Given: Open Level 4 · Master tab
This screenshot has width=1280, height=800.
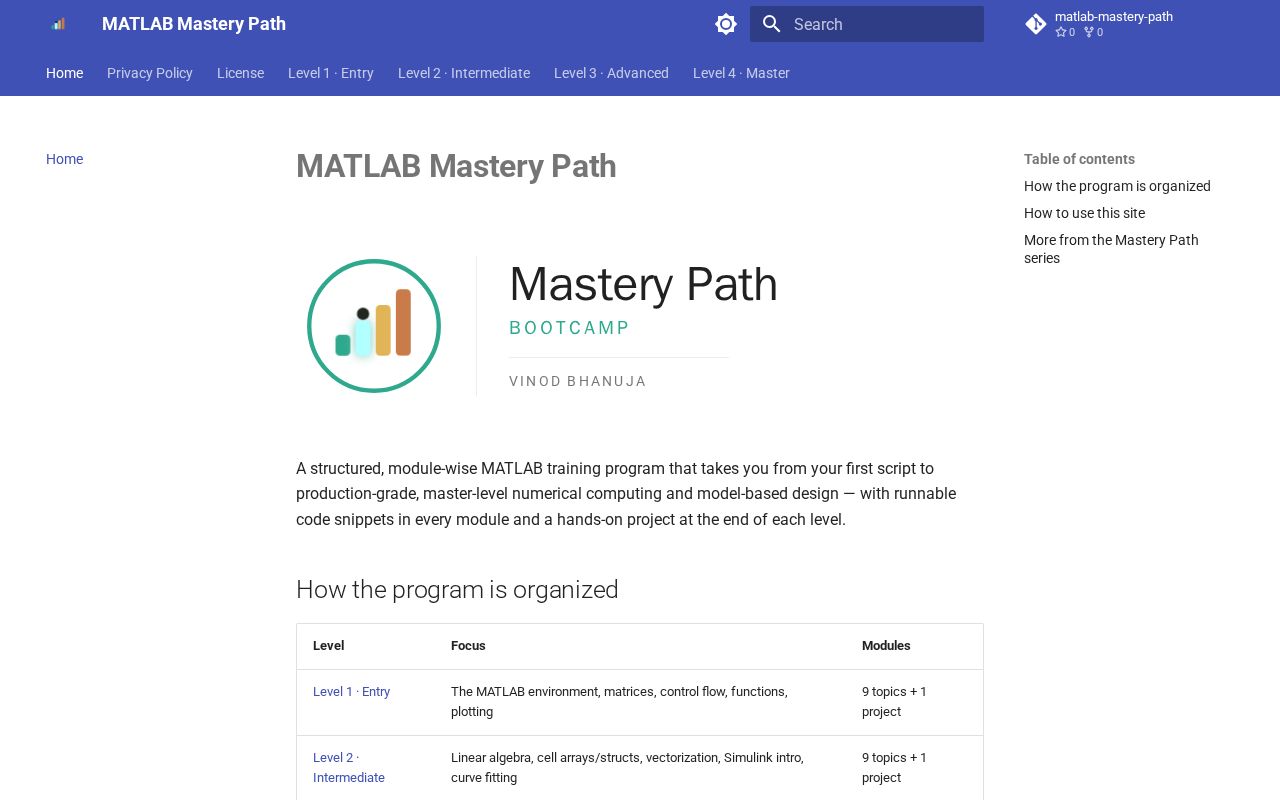Looking at the screenshot, I should click(x=741, y=73).
